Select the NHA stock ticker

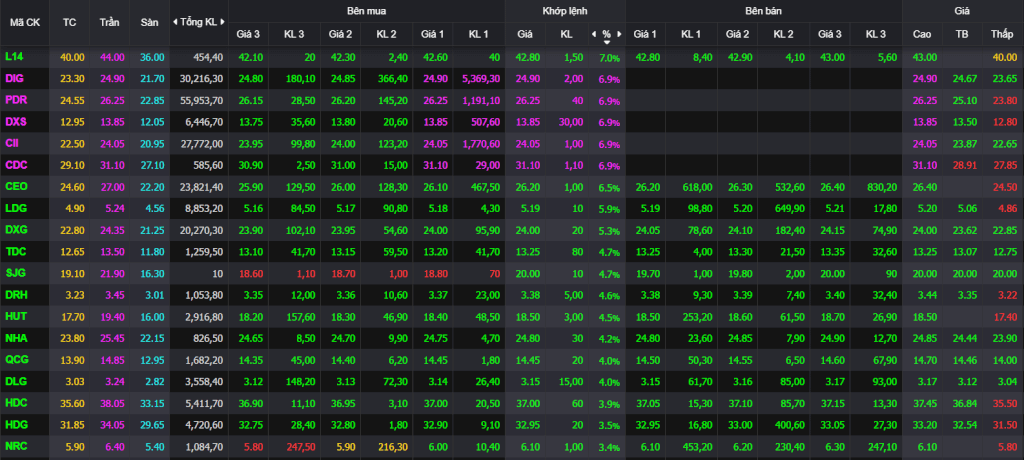coord(15,338)
